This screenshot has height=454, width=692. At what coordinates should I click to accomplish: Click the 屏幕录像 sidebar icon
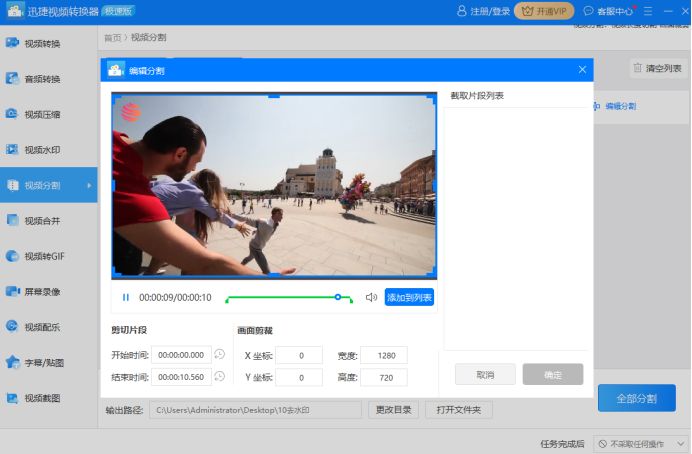(12, 291)
